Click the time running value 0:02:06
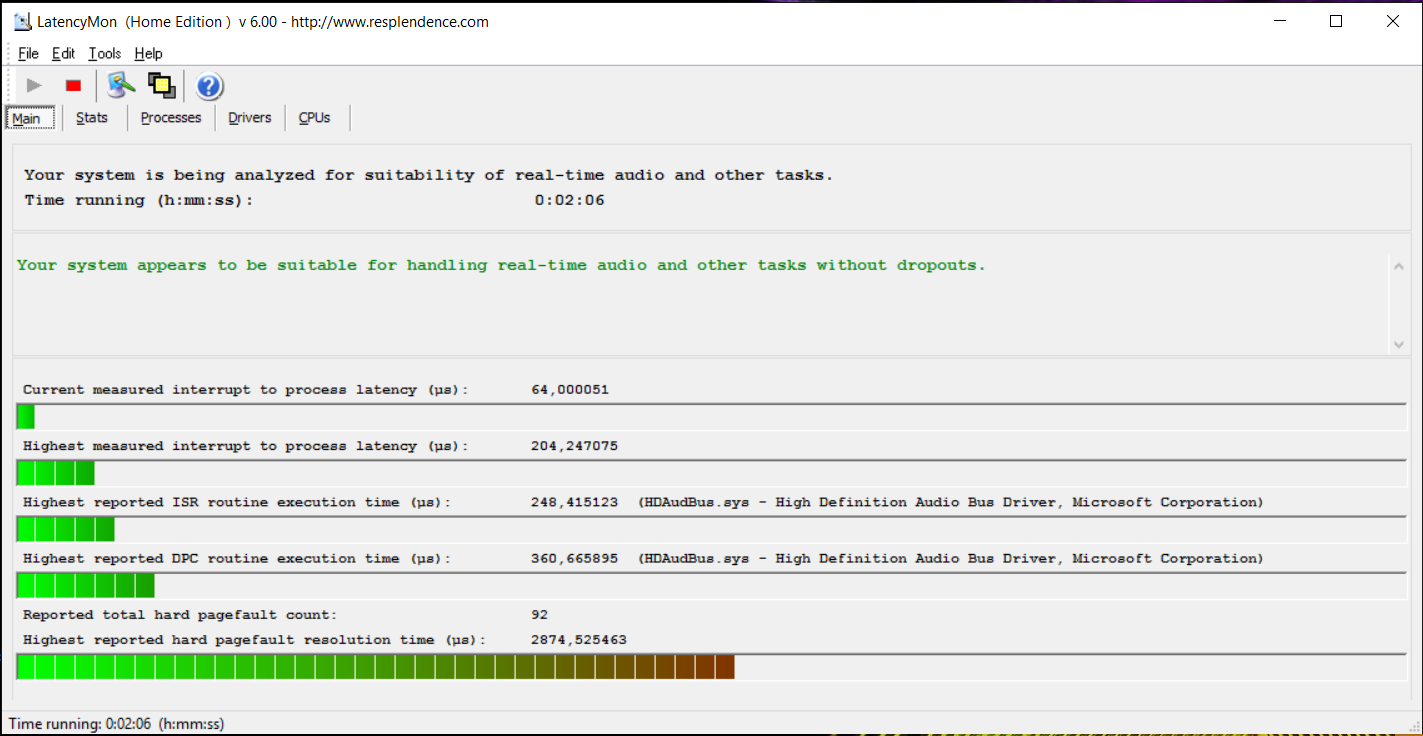 coord(570,201)
